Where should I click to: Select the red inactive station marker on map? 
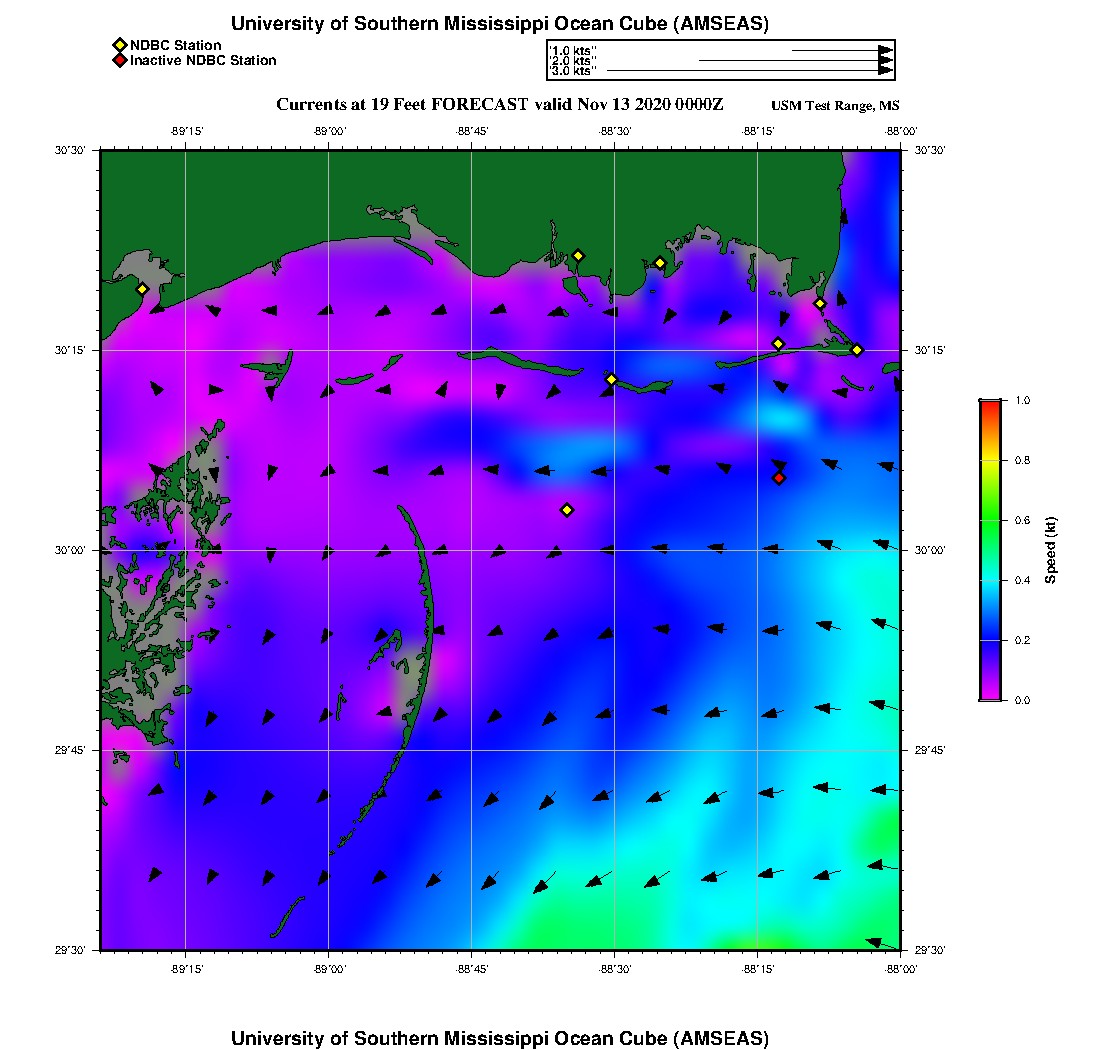point(779,478)
